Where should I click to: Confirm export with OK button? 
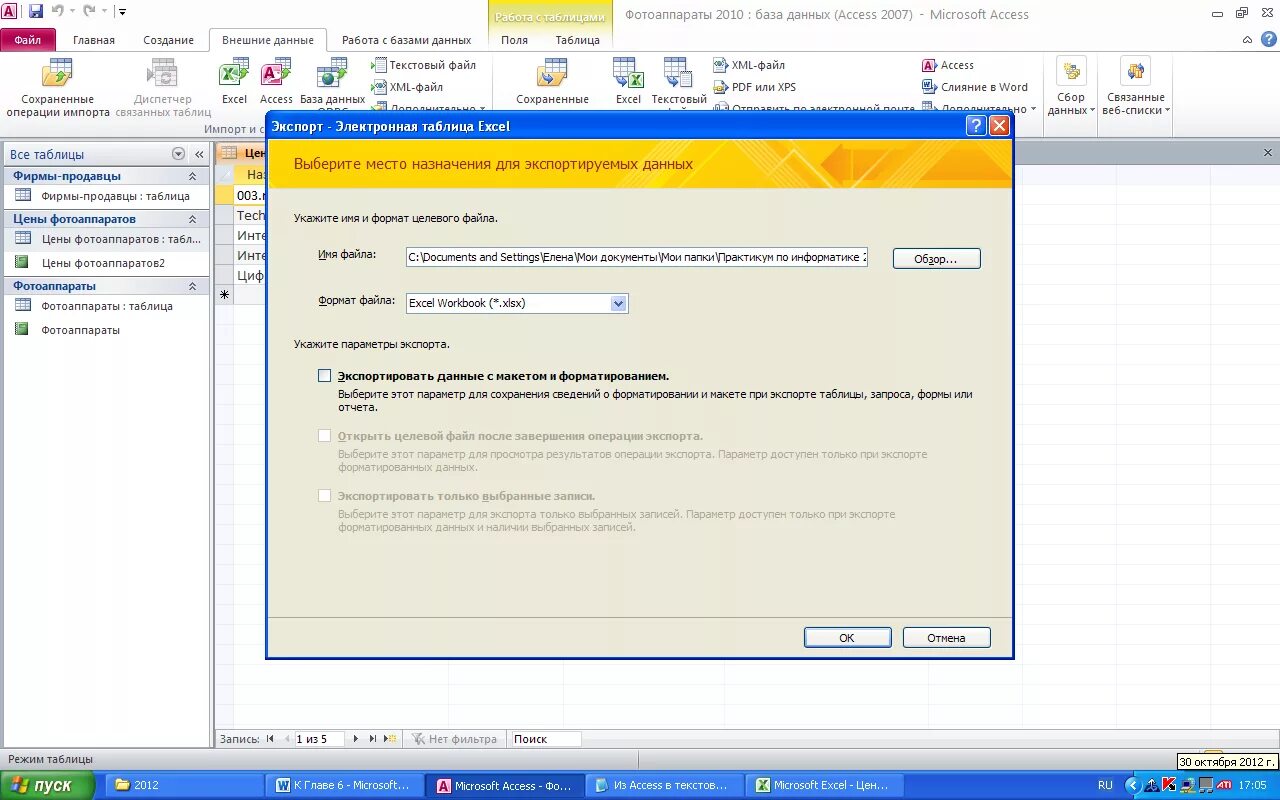847,638
